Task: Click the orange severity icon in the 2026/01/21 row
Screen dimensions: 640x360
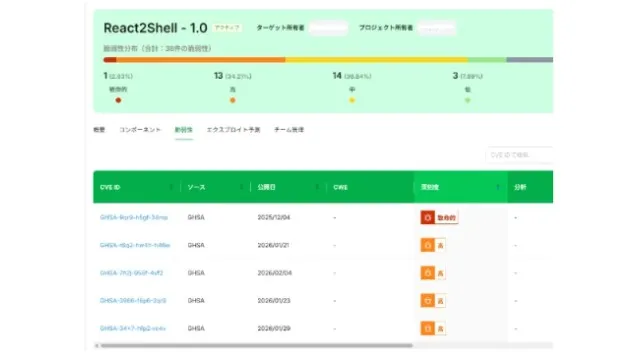Action: point(427,245)
